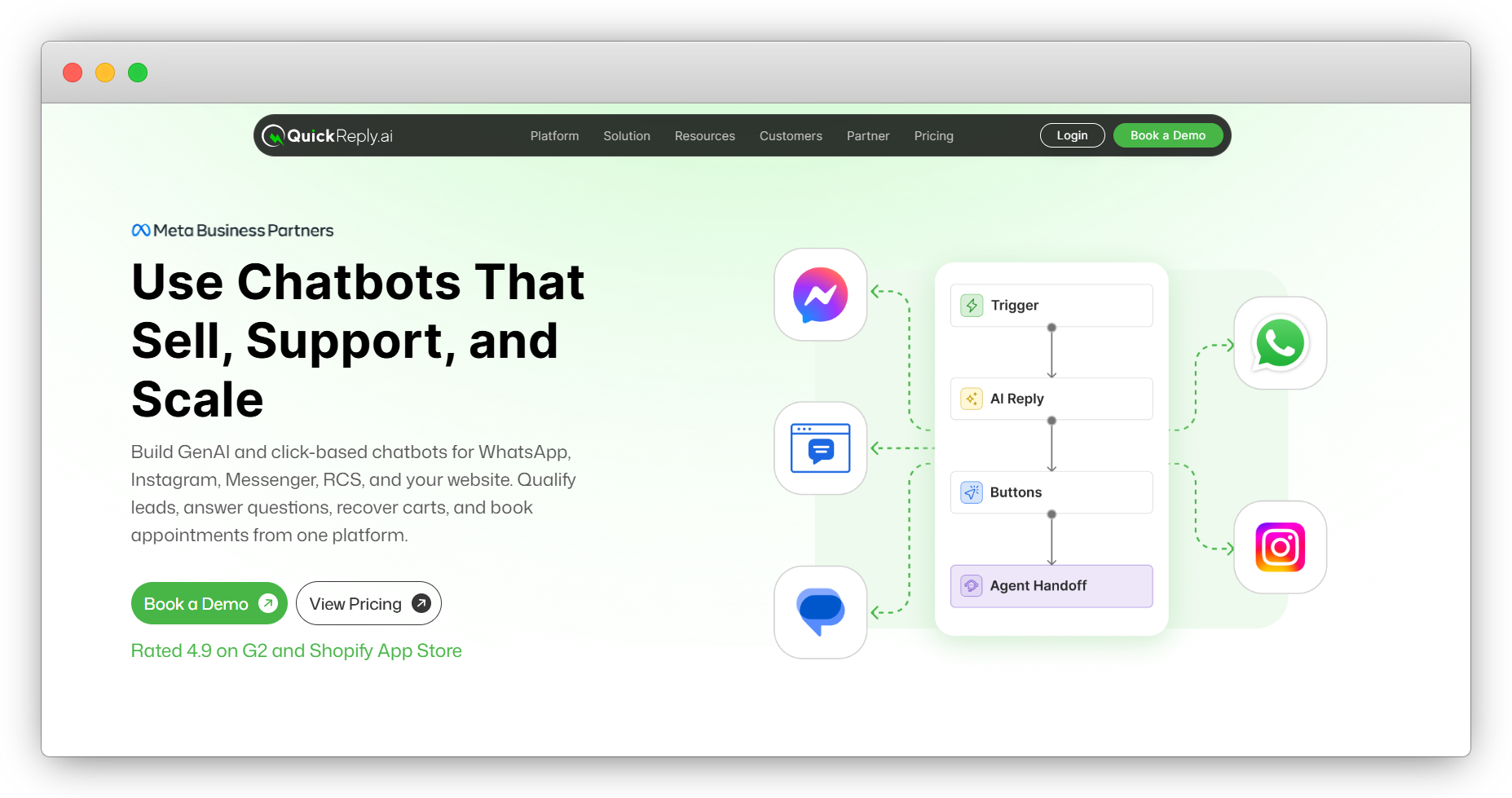The width and height of the screenshot is (1512, 798).
Task: Open the Resources menu
Action: tap(705, 136)
